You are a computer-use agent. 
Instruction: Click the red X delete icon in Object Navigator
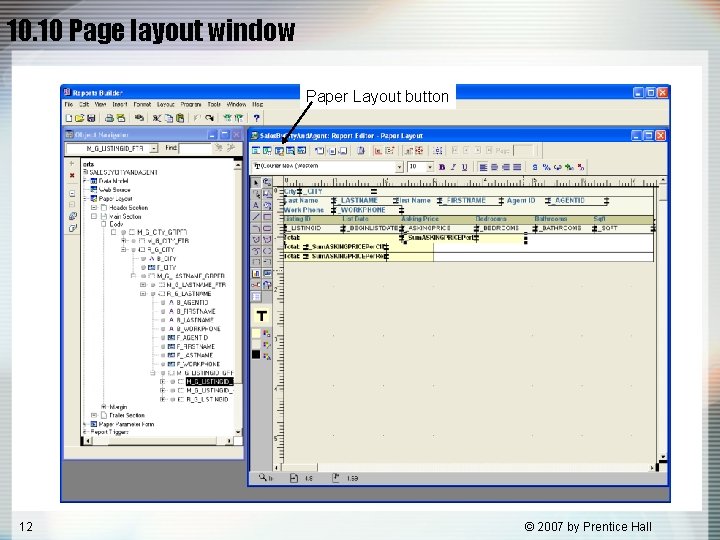(x=72, y=175)
